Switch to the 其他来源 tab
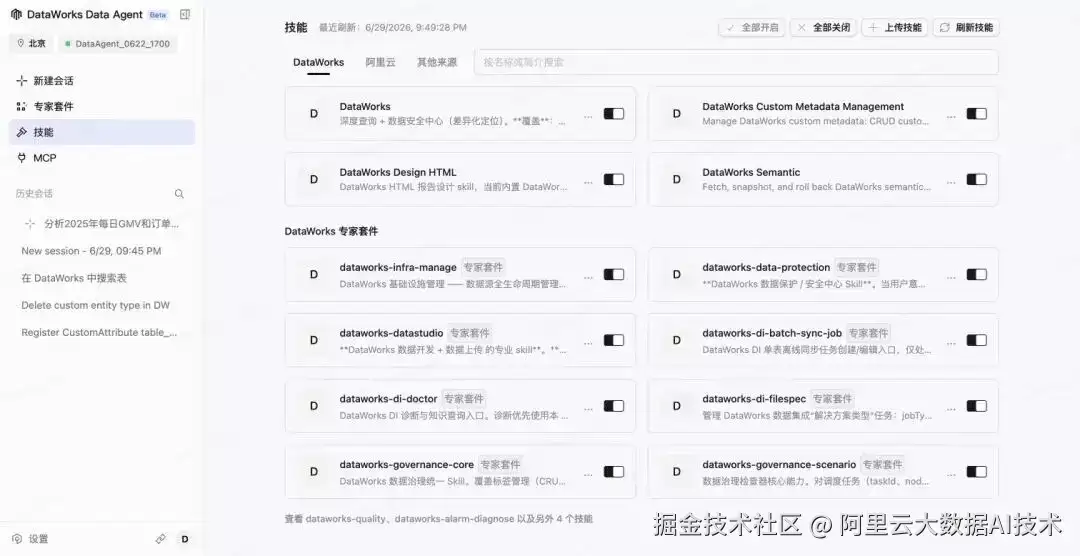 click(x=437, y=62)
